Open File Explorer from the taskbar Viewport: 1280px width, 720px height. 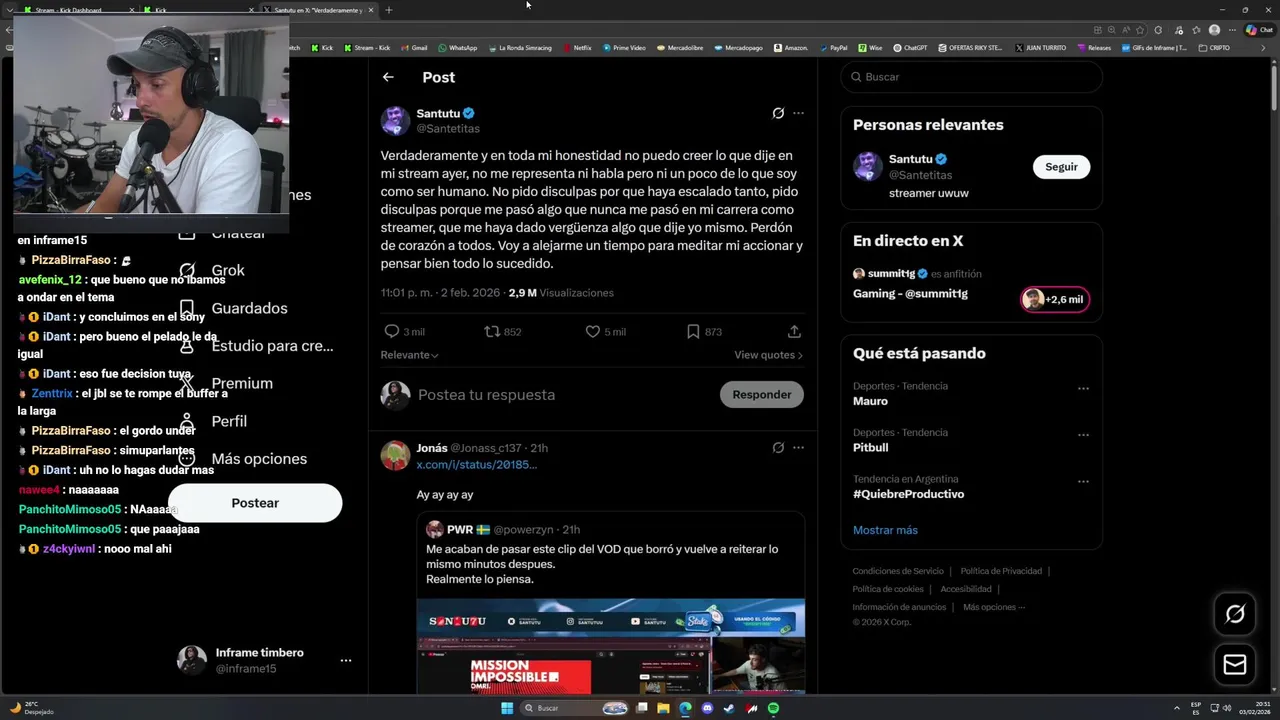click(x=663, y=708)
